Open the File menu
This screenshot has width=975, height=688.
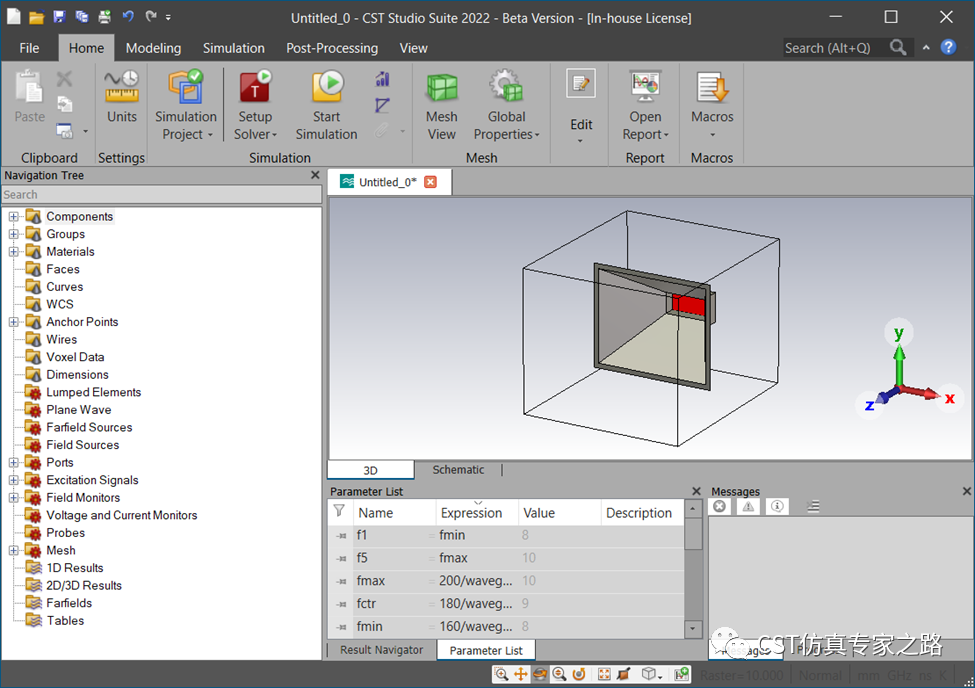[29, 48]
